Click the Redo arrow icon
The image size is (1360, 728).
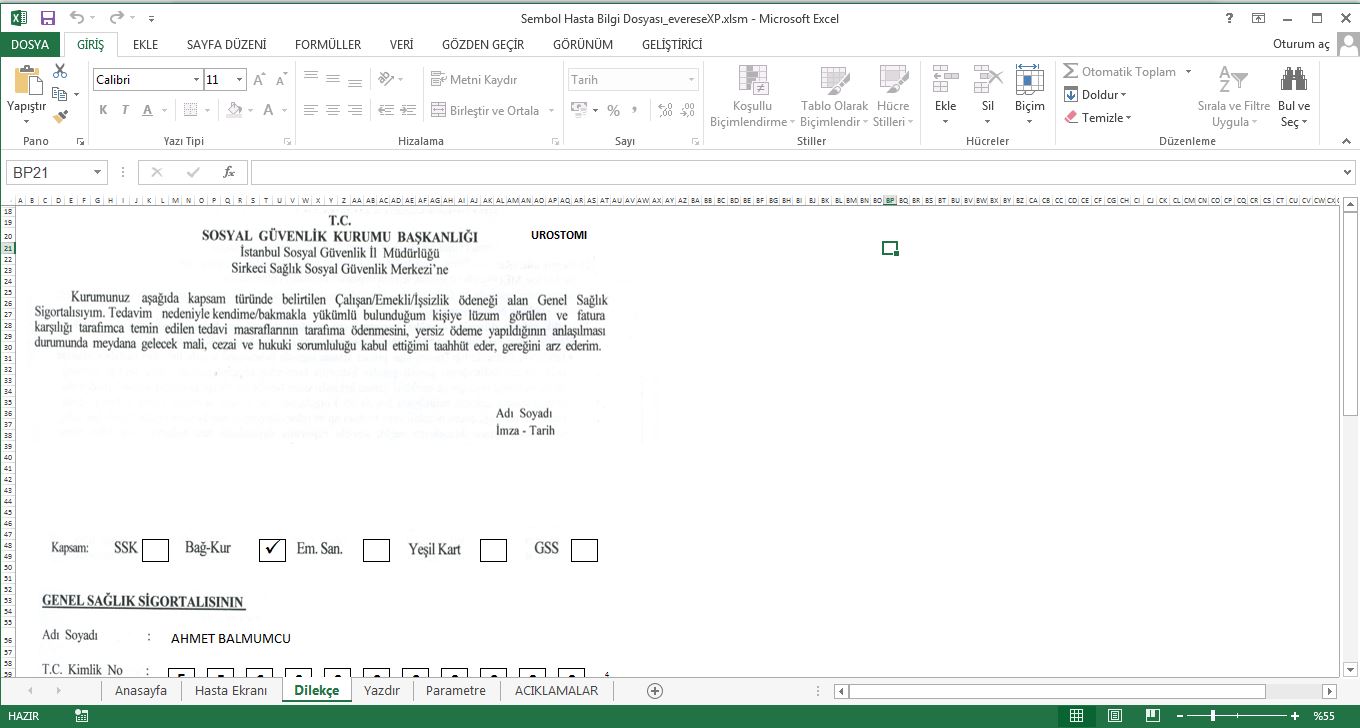116,18
